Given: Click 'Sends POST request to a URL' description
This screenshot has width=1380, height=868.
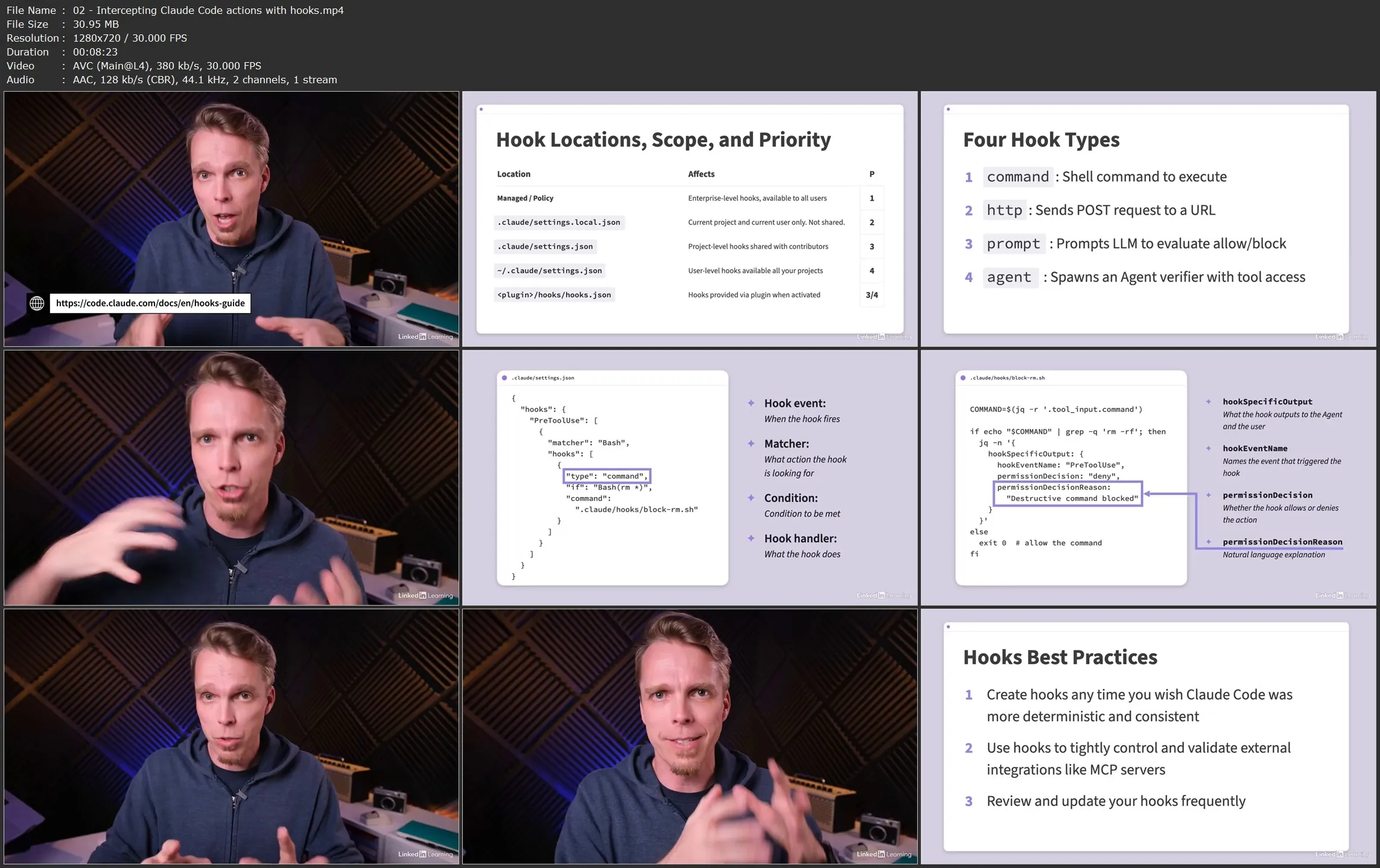Looking at the screenshot, I should point(1125,210).
